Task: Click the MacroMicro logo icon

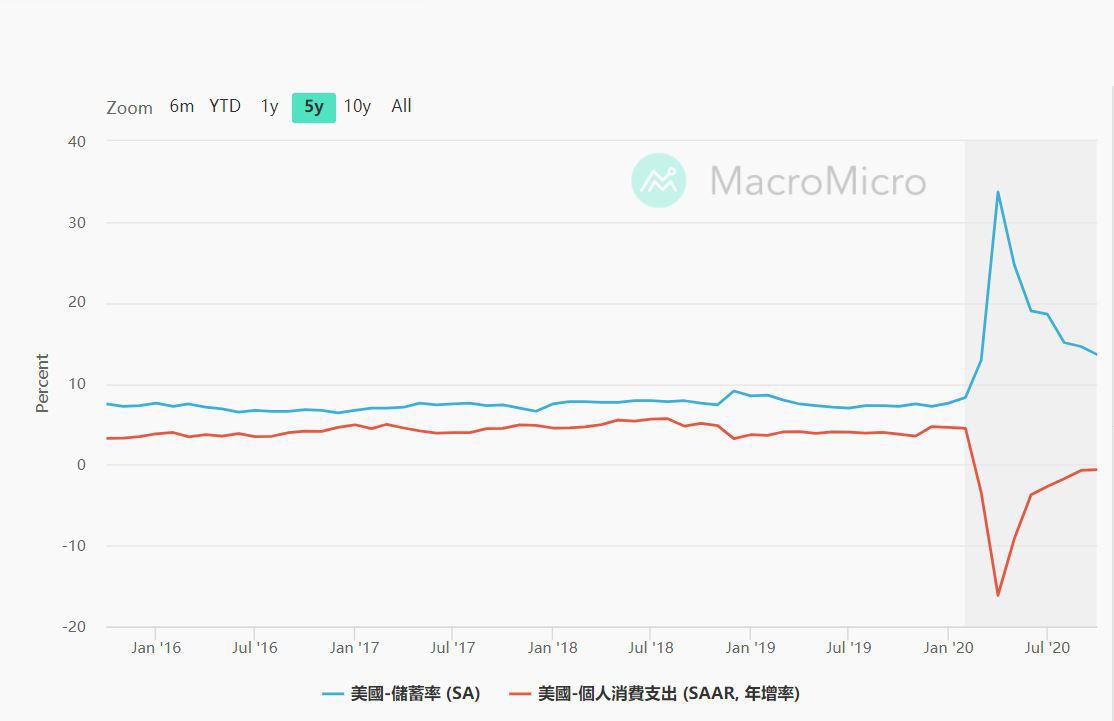Action: 659,180
